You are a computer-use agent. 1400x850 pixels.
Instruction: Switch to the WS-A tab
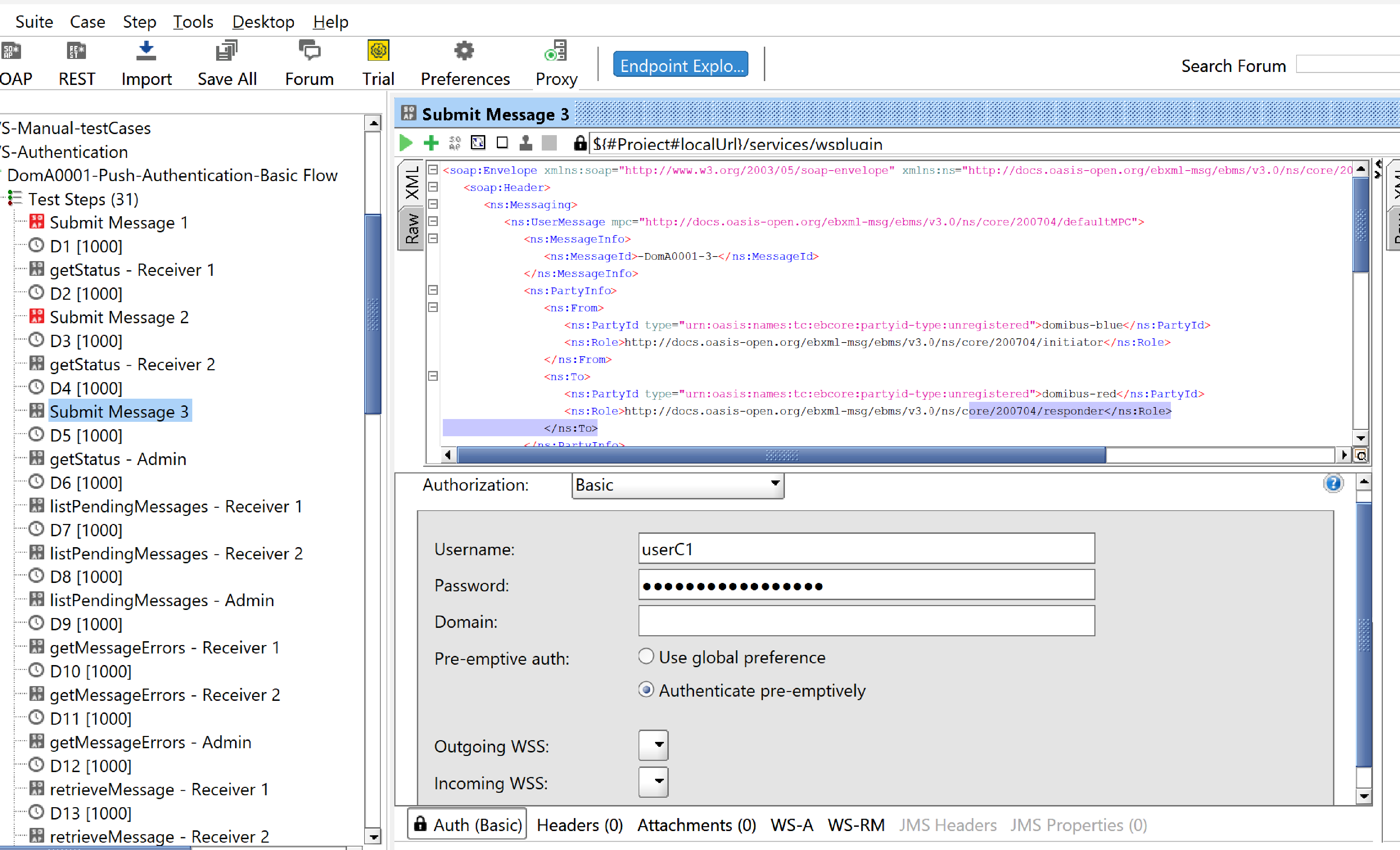pyautogui.click(x=792, y=824)
